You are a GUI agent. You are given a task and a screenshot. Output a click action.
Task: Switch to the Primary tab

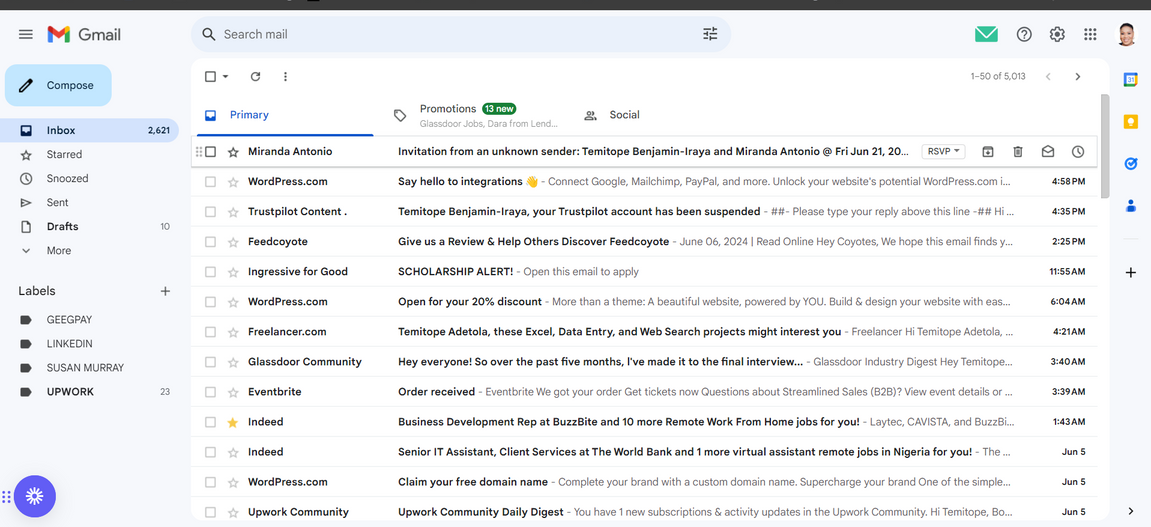click(283, 115)
